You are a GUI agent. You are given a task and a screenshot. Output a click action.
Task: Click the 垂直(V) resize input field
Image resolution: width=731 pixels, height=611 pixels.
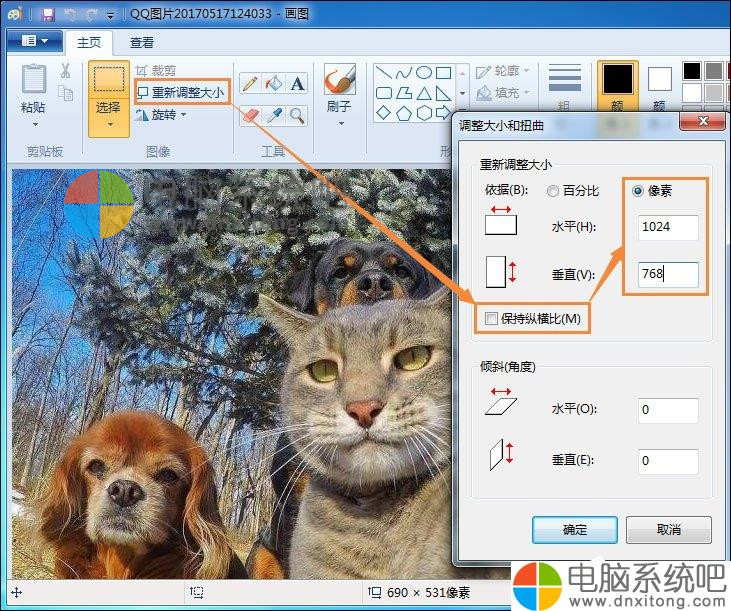[668, 274]
